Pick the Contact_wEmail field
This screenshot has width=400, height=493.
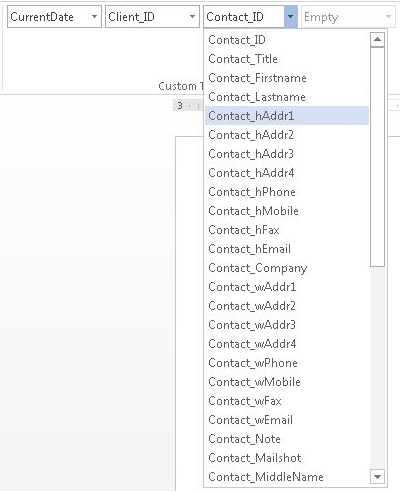pyautogui.click(x=287, y=420)
